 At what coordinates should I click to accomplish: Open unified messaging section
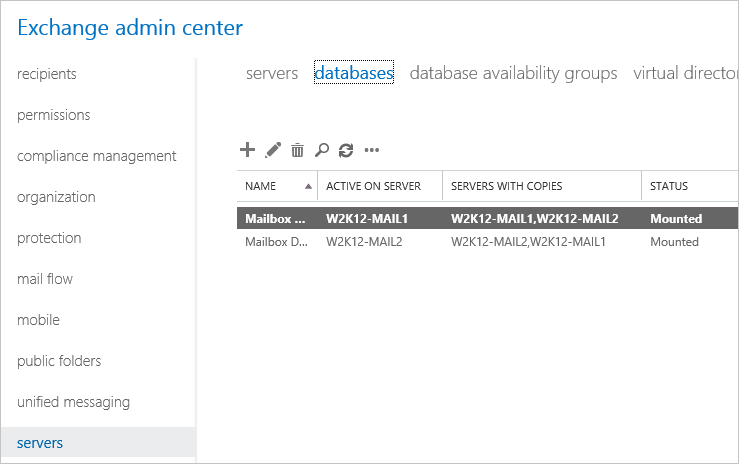[x=74, y=402]
